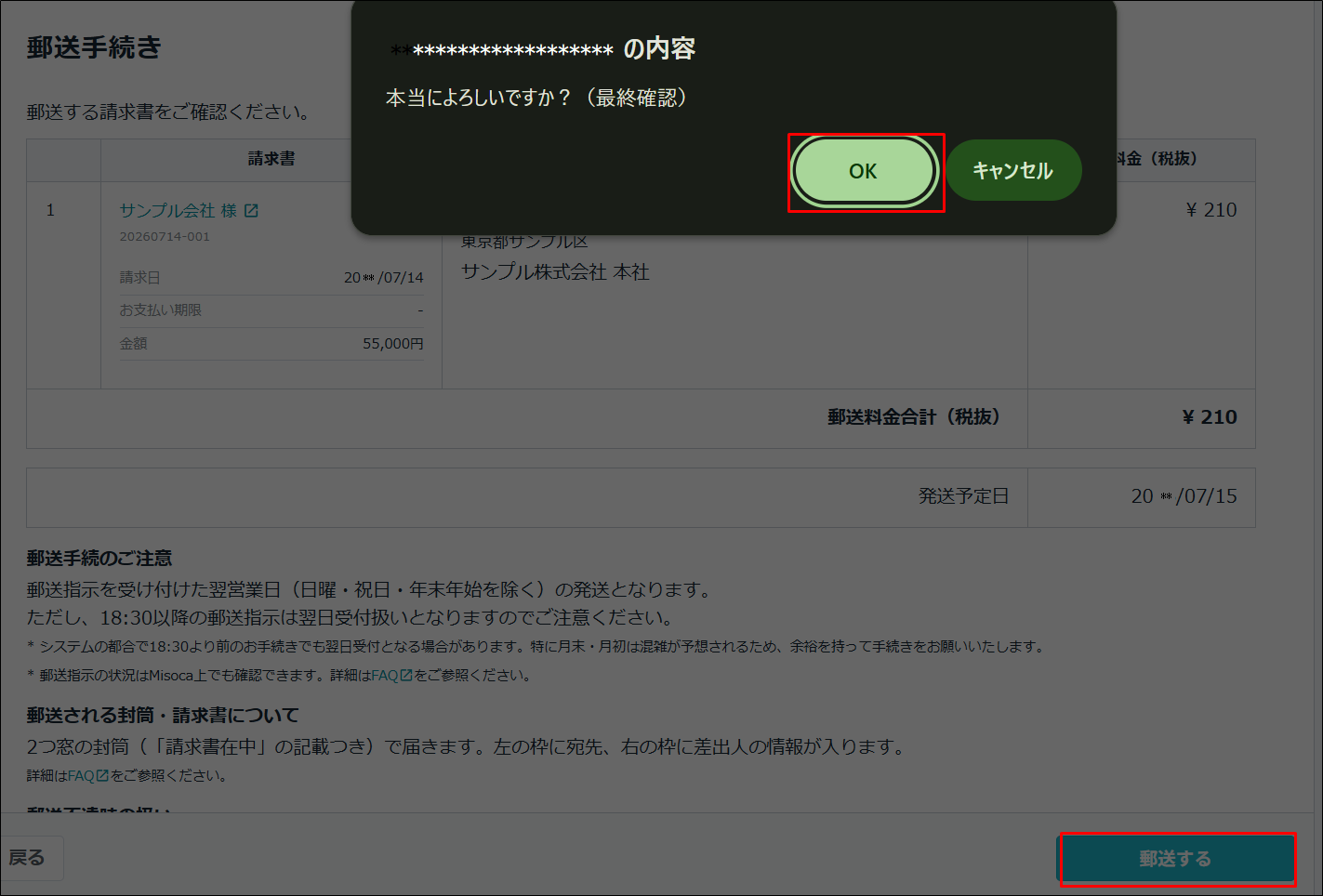Image resolution: width=1323 pixels, height=896 pixels.
Task: Click external-link icon after Misoca FAQ
Action: pos(405,676)
